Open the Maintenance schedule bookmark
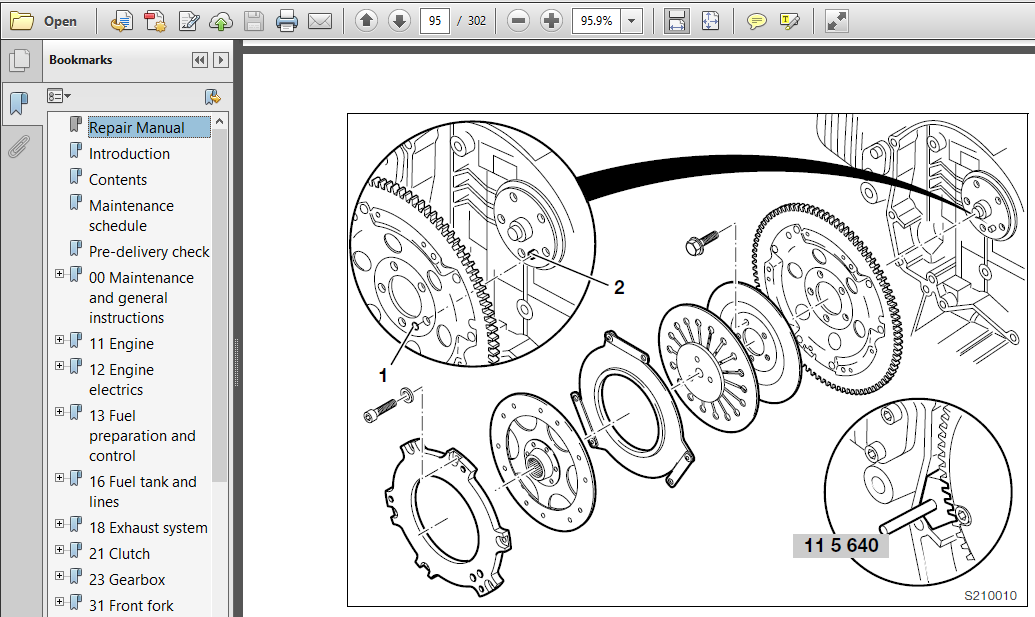 (131, 216)
